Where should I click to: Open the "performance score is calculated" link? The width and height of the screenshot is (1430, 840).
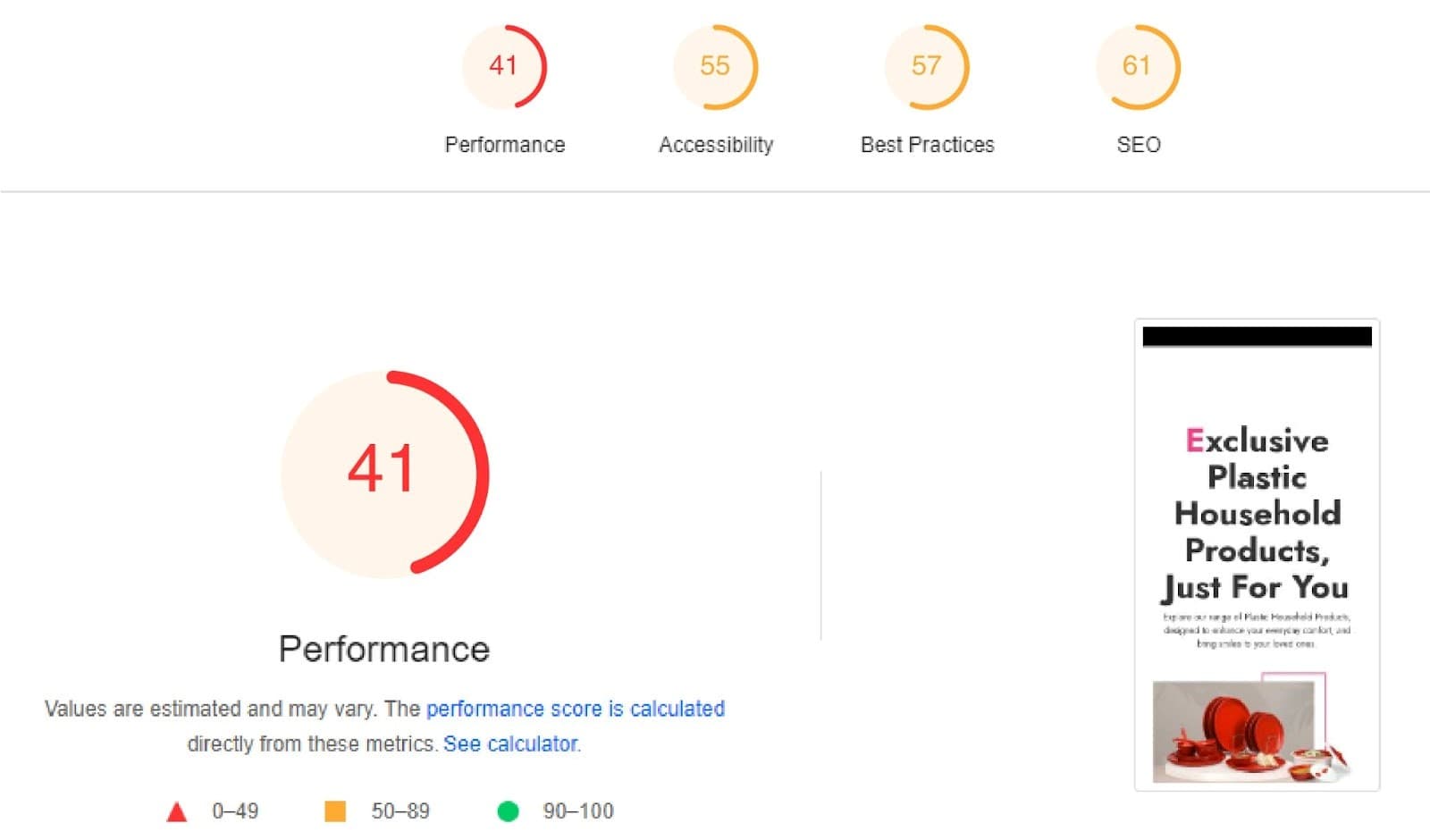pyautogui.click(x=575, y=709)
